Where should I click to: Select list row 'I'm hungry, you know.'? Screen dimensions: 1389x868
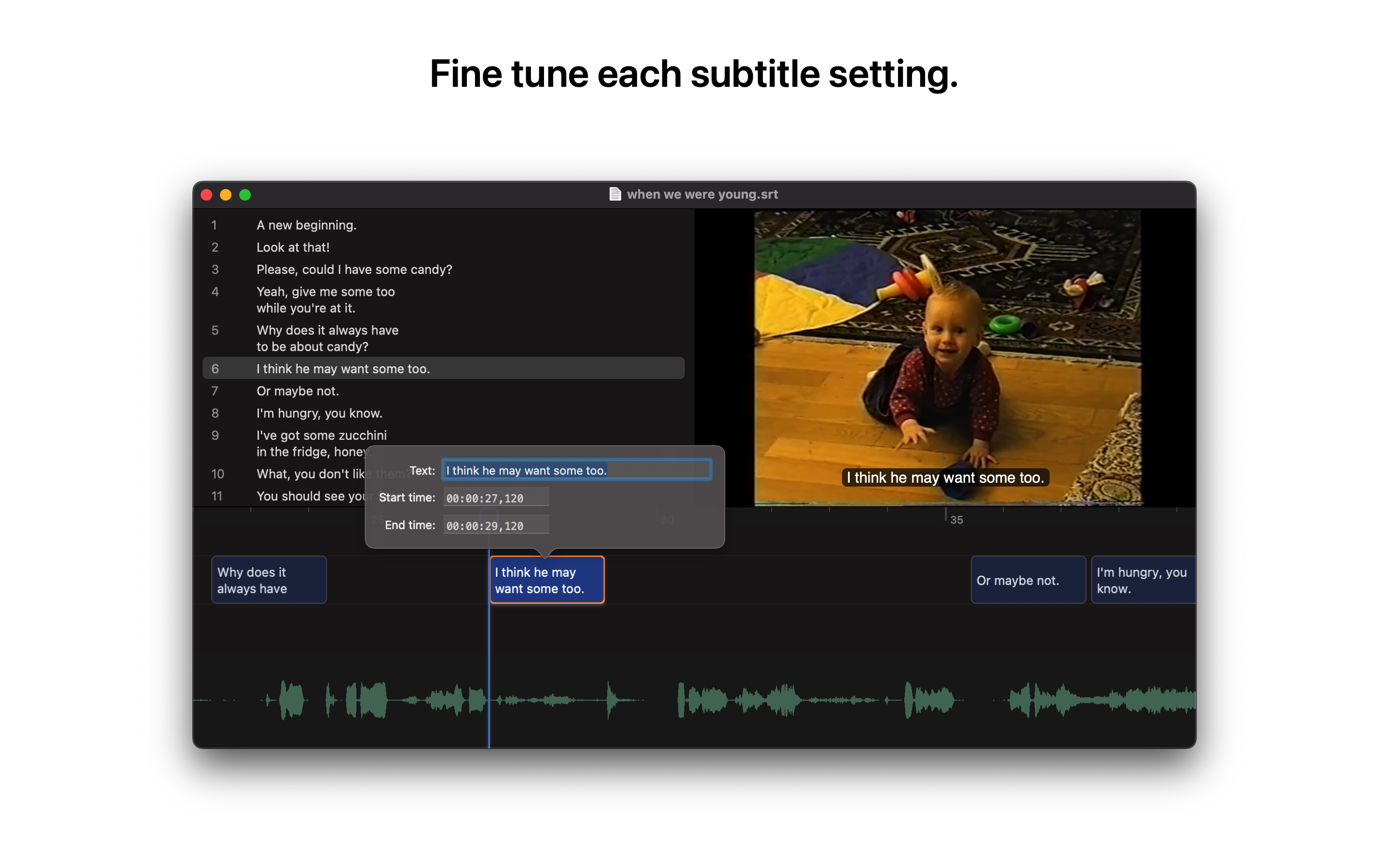coord(319,413)
